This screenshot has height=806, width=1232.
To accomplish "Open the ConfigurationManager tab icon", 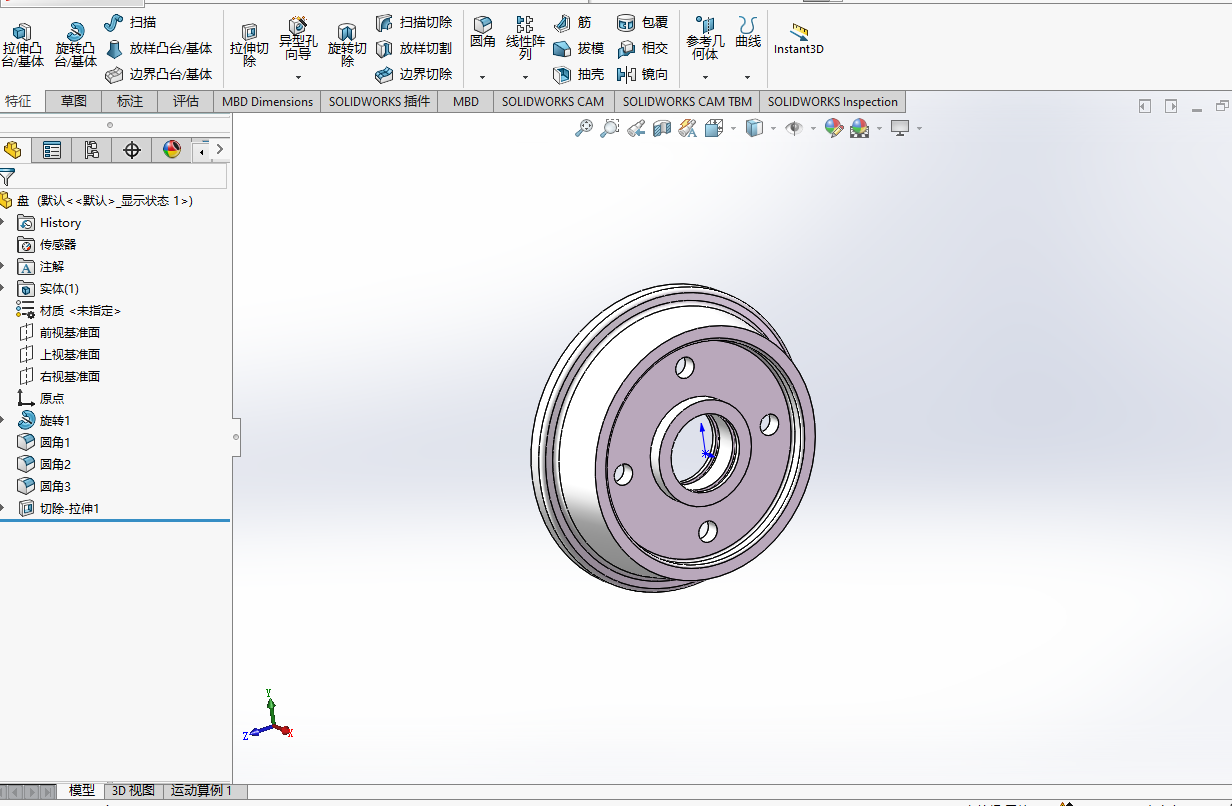I will 92,150.
